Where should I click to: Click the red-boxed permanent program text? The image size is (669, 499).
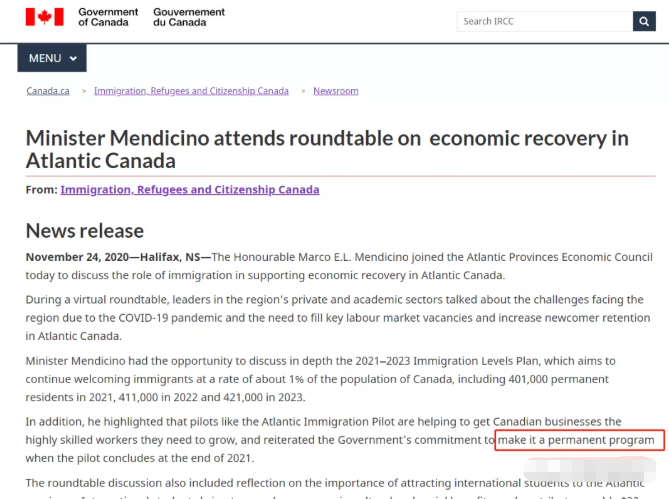[x=576, y=440]
